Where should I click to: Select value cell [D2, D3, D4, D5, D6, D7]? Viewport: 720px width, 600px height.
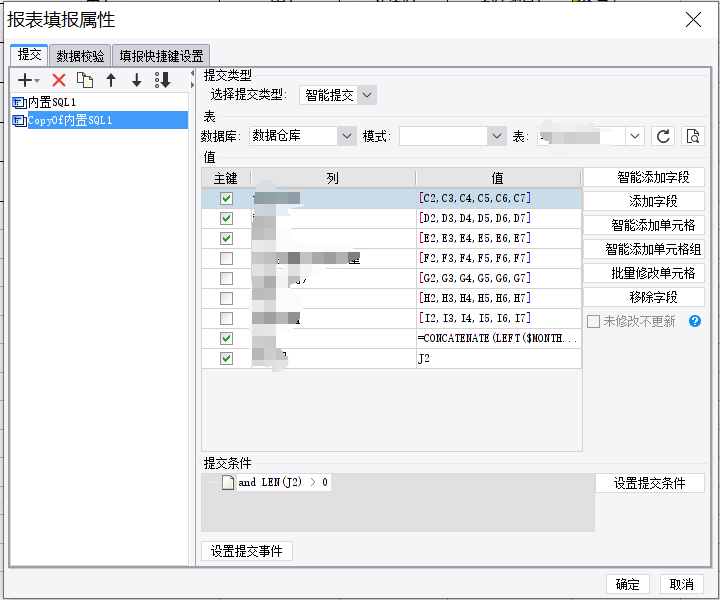[x=499, y=219]
